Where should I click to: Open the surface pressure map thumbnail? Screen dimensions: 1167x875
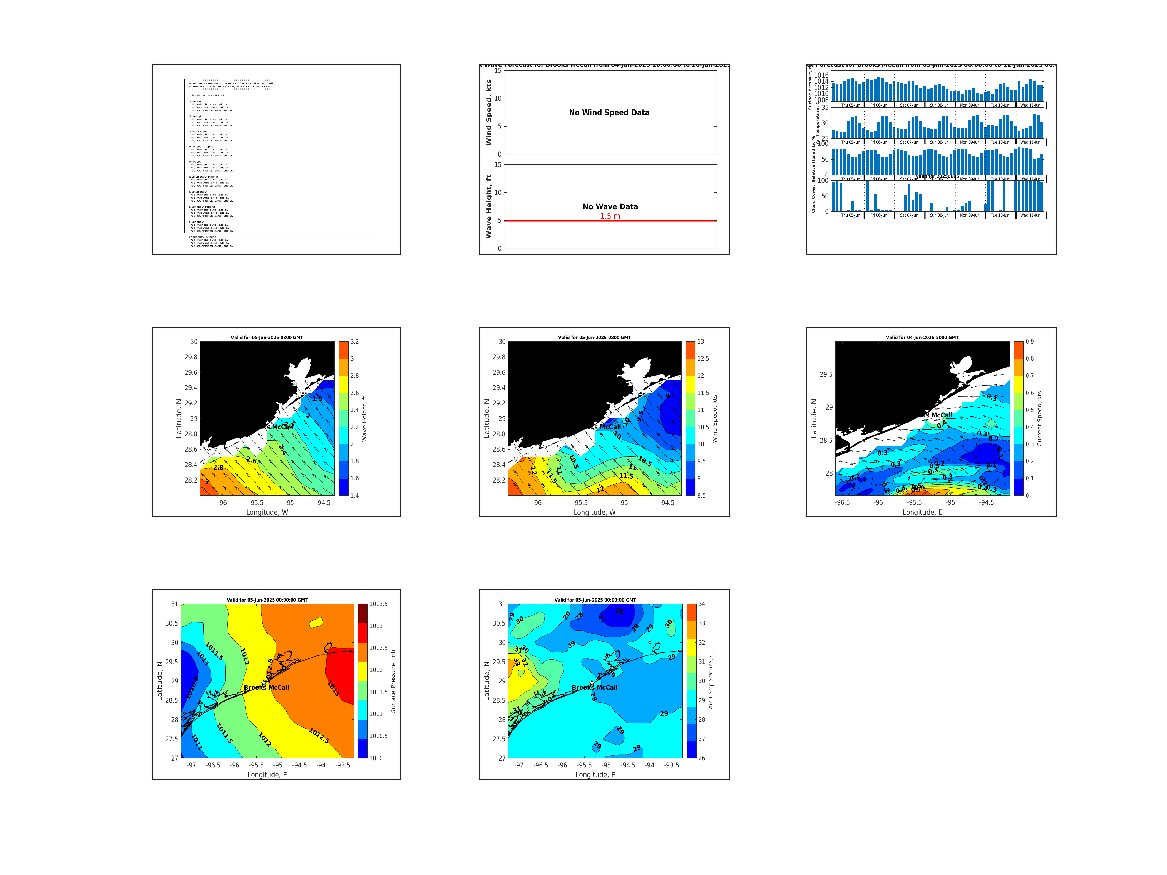point(276,685)
